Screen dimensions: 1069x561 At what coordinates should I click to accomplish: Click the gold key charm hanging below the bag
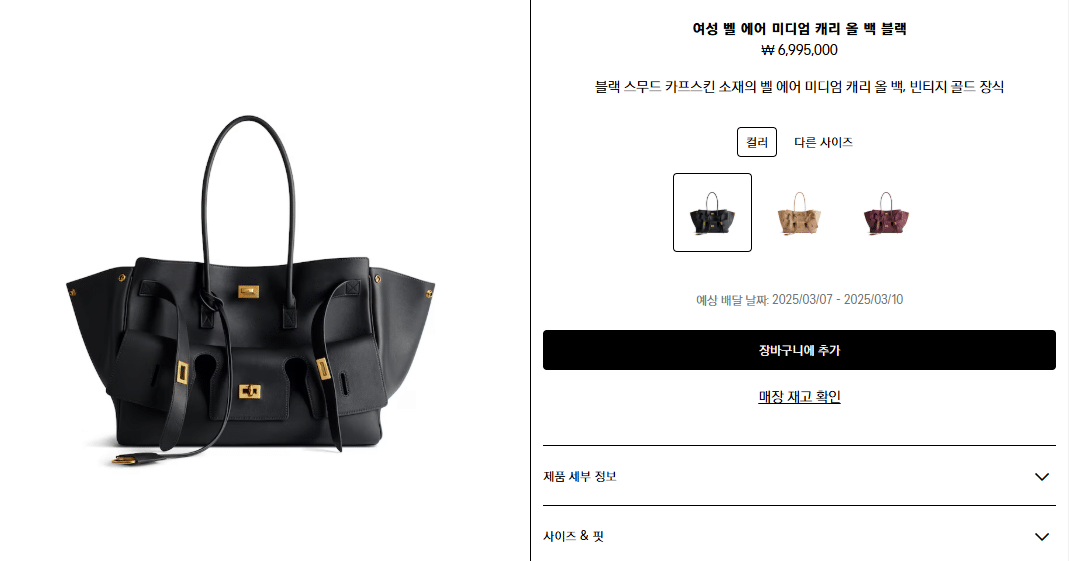130,461
